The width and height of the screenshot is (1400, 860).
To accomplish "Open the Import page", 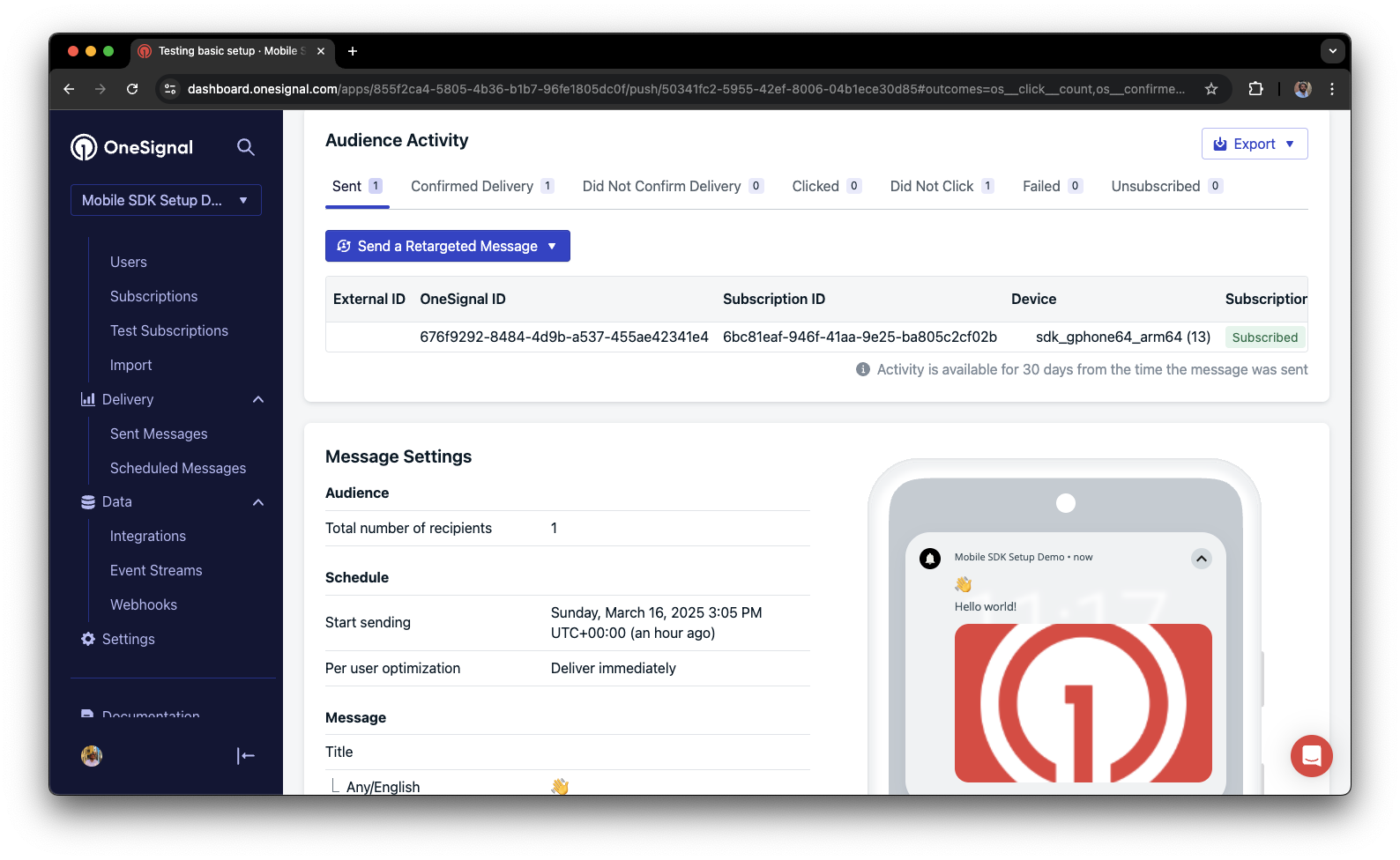I will [x=130, y=365].
